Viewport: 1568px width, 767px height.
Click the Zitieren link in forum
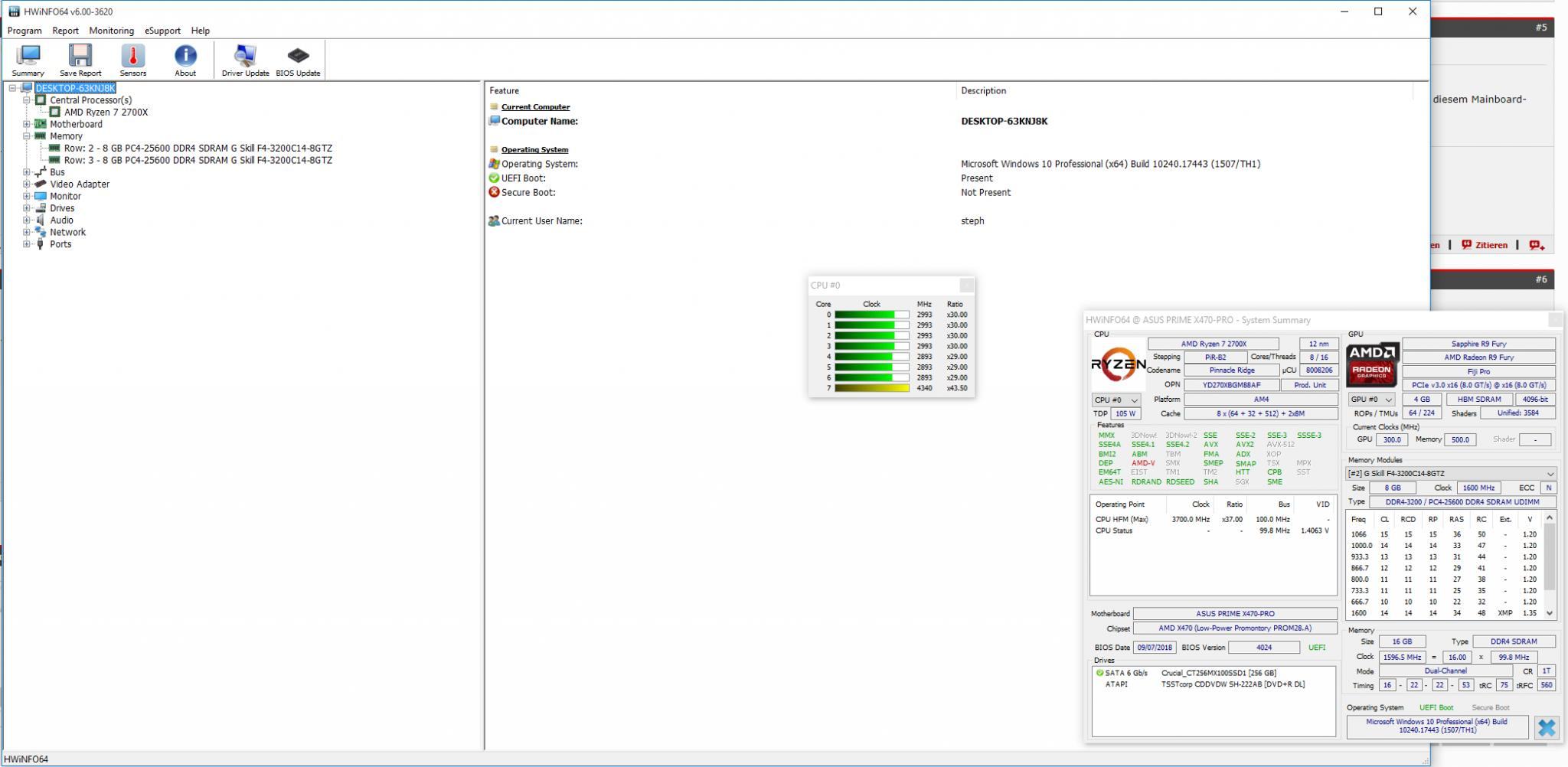coord(1491,245)
